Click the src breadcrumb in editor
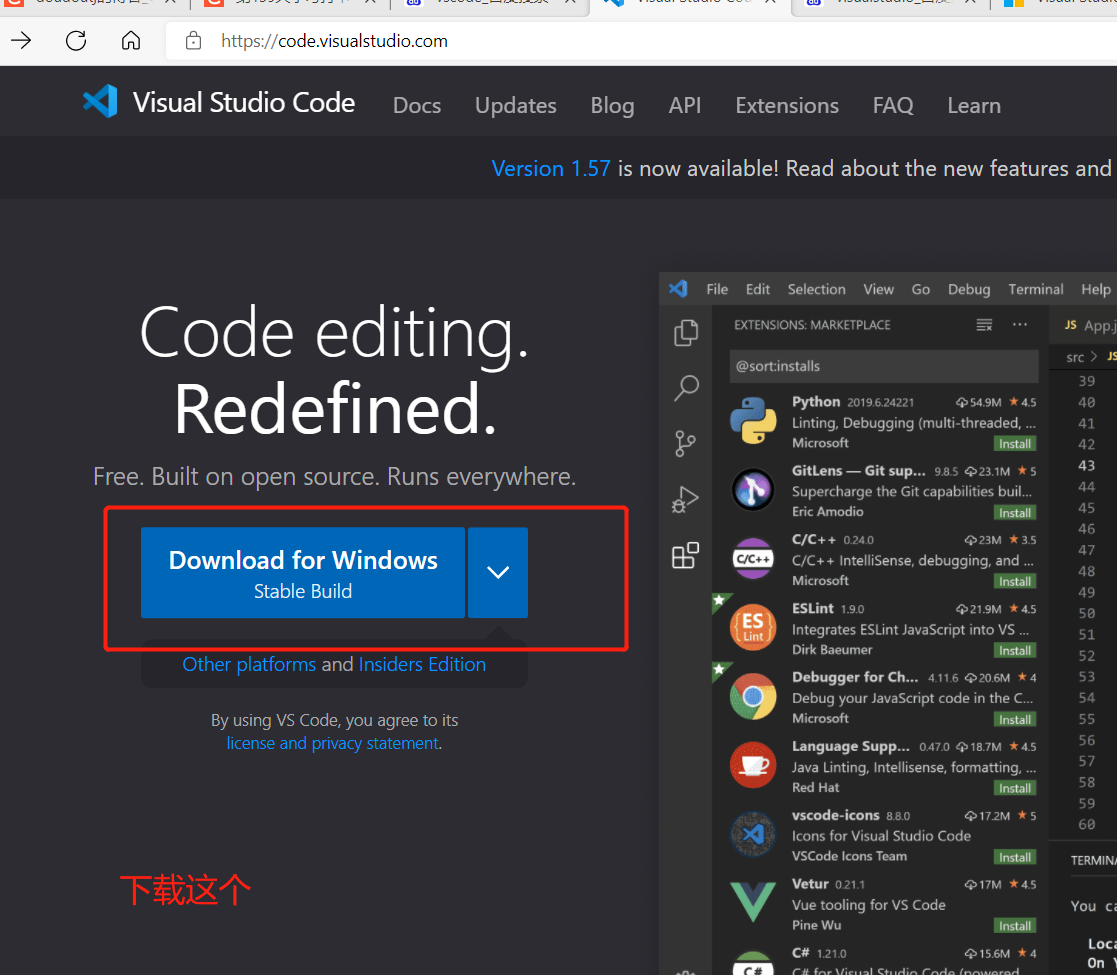1117x975 pixels. pos(1074,358)
